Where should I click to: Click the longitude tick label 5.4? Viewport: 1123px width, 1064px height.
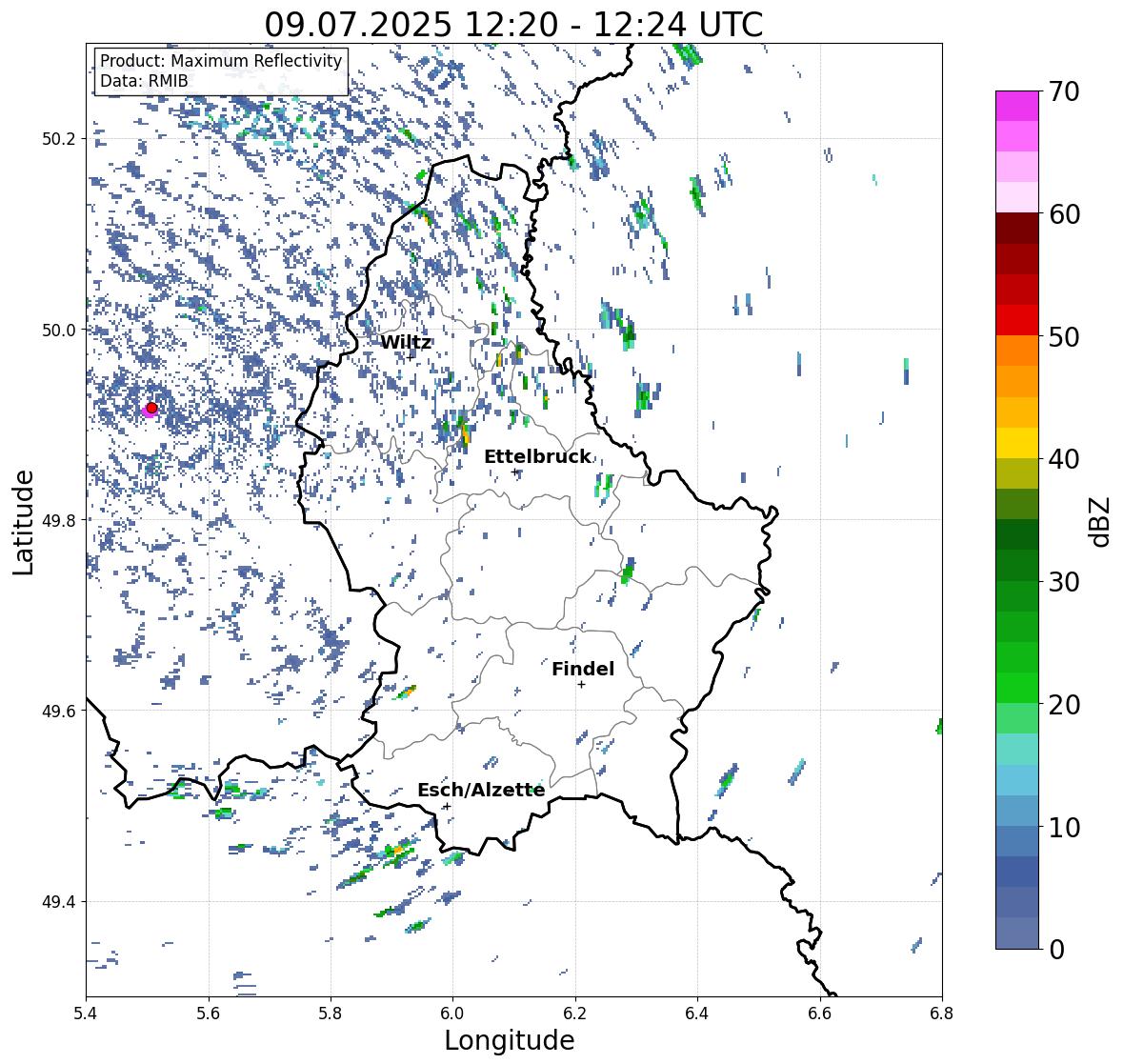tap(86, 1014)
